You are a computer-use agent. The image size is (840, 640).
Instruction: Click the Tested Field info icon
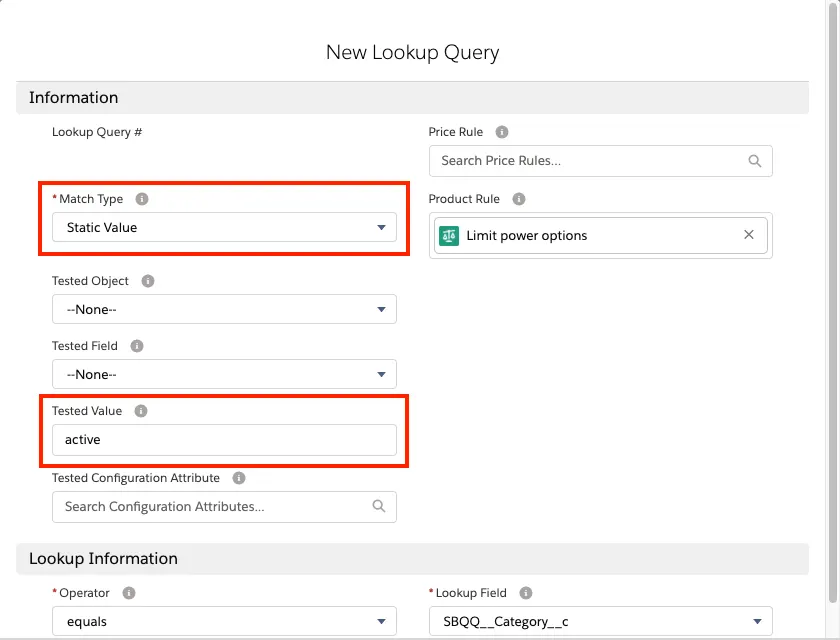tap(137, 346)
